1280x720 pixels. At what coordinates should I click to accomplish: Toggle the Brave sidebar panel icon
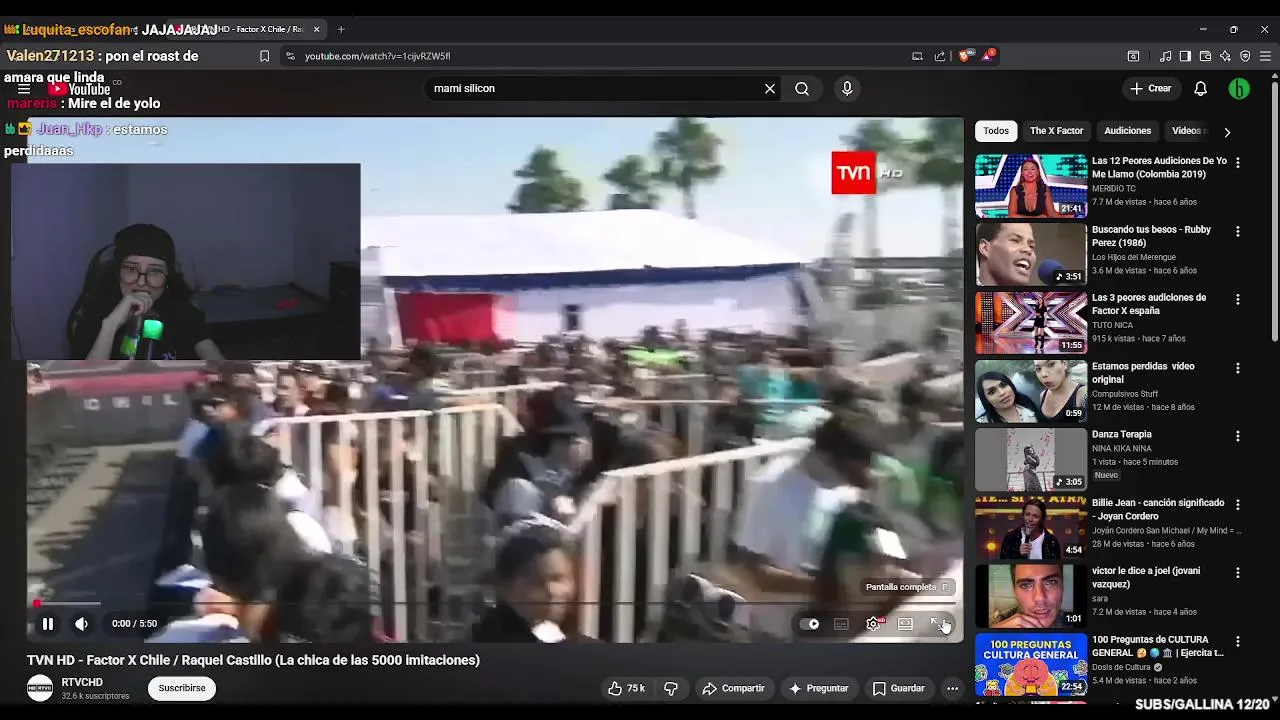1185,56
